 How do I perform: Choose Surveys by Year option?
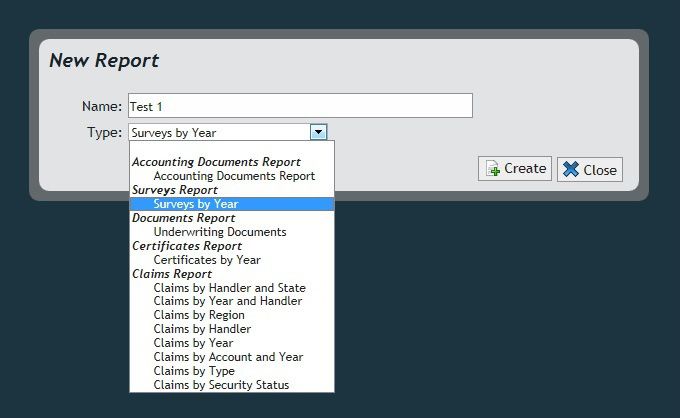click(x=196, y=204)
